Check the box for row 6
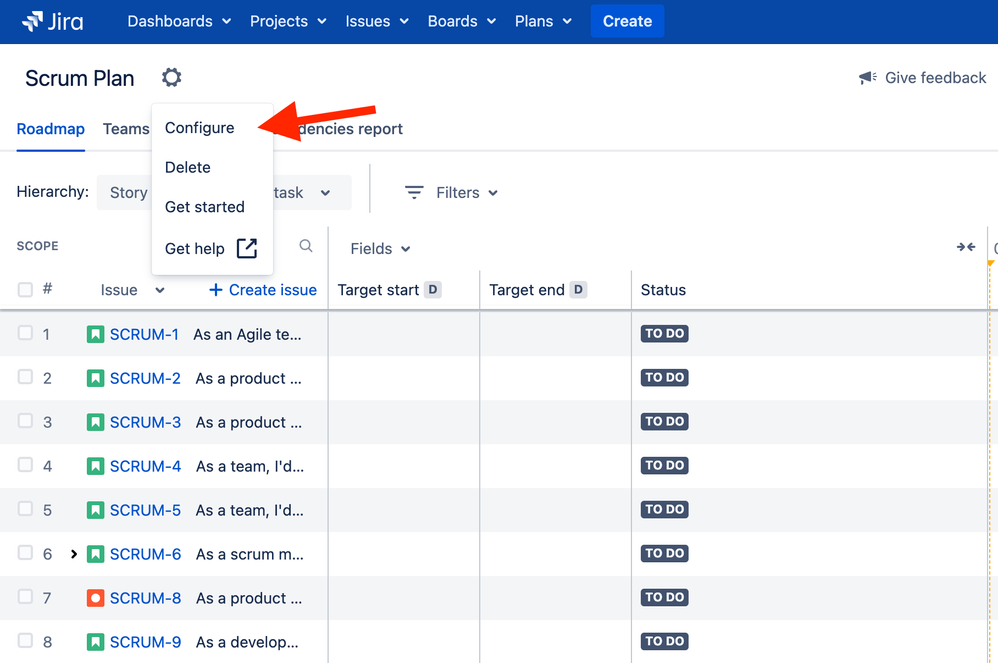Image resolution: width=998 pixels, height=663 pixels. (x=25, y=552)
